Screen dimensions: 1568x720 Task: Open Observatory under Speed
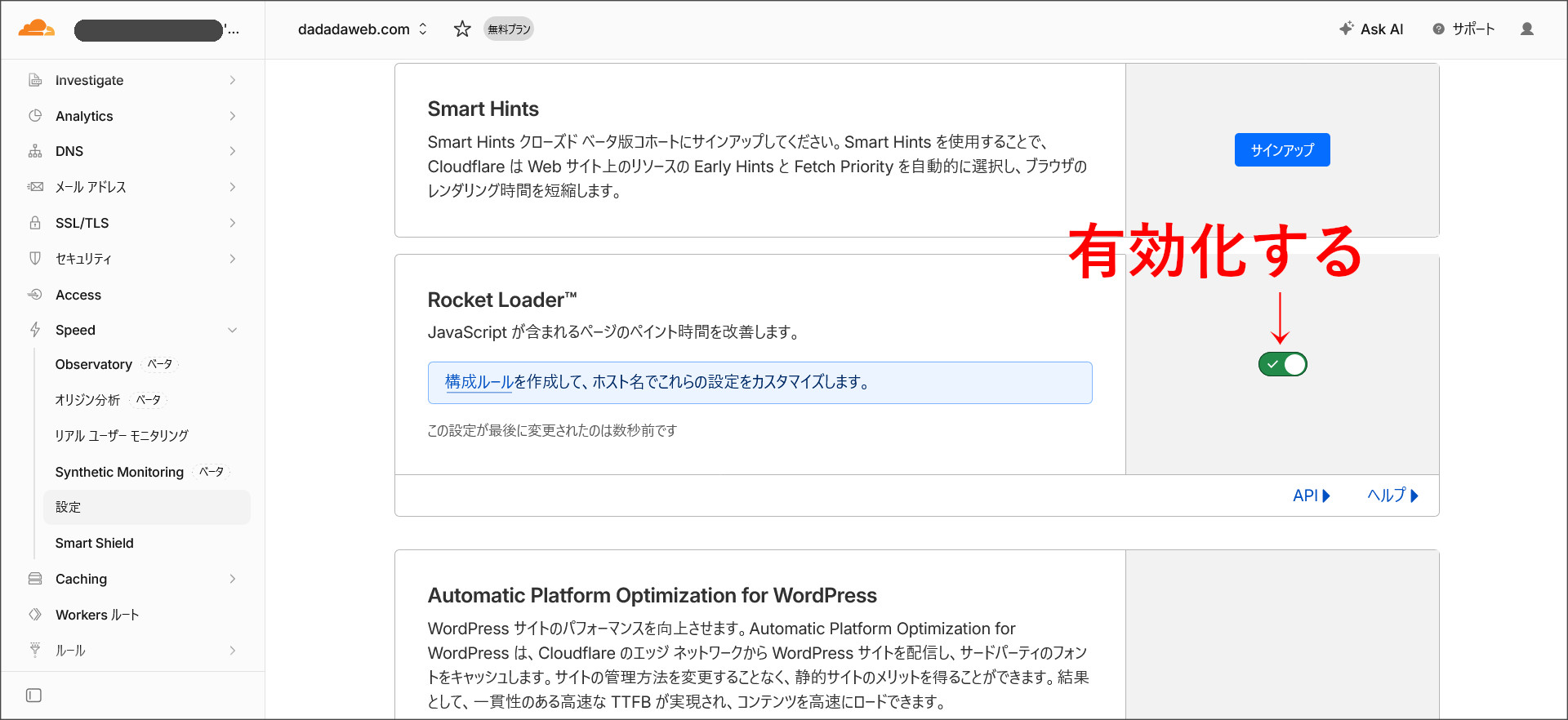[94, 364]
